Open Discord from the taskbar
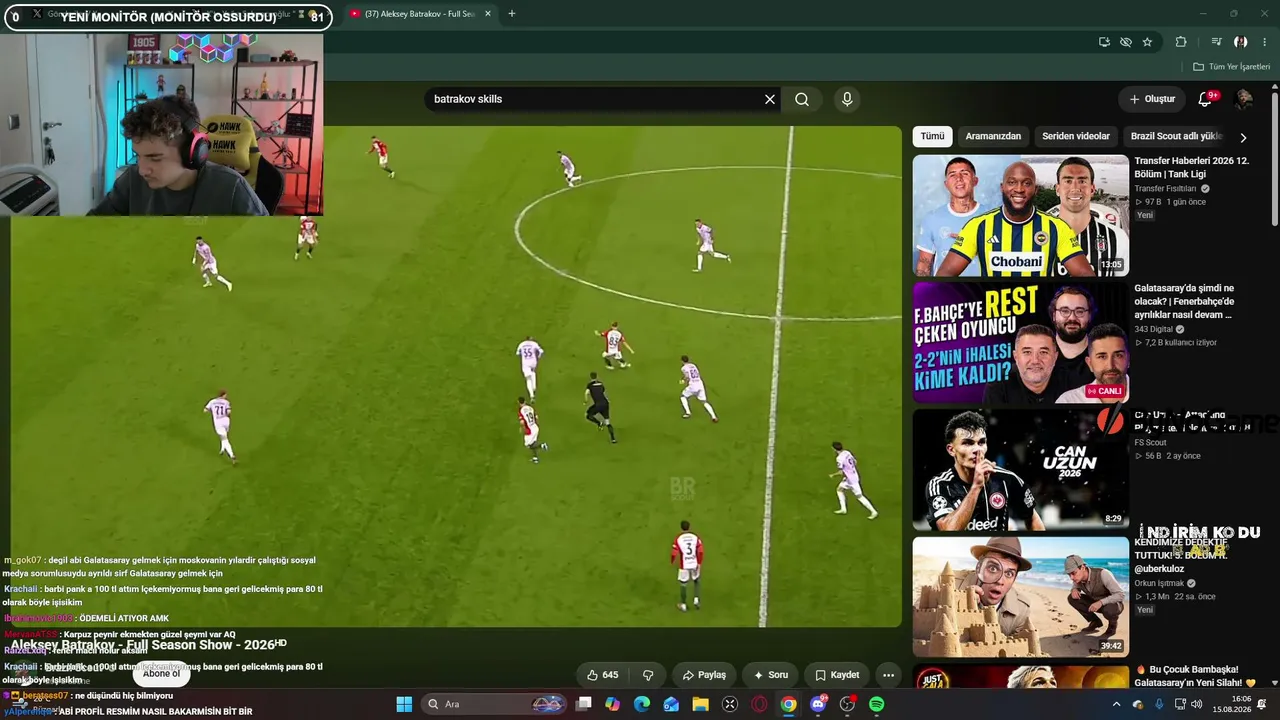This screenshot has height=720, width=1280. click(x=818, y=704)
